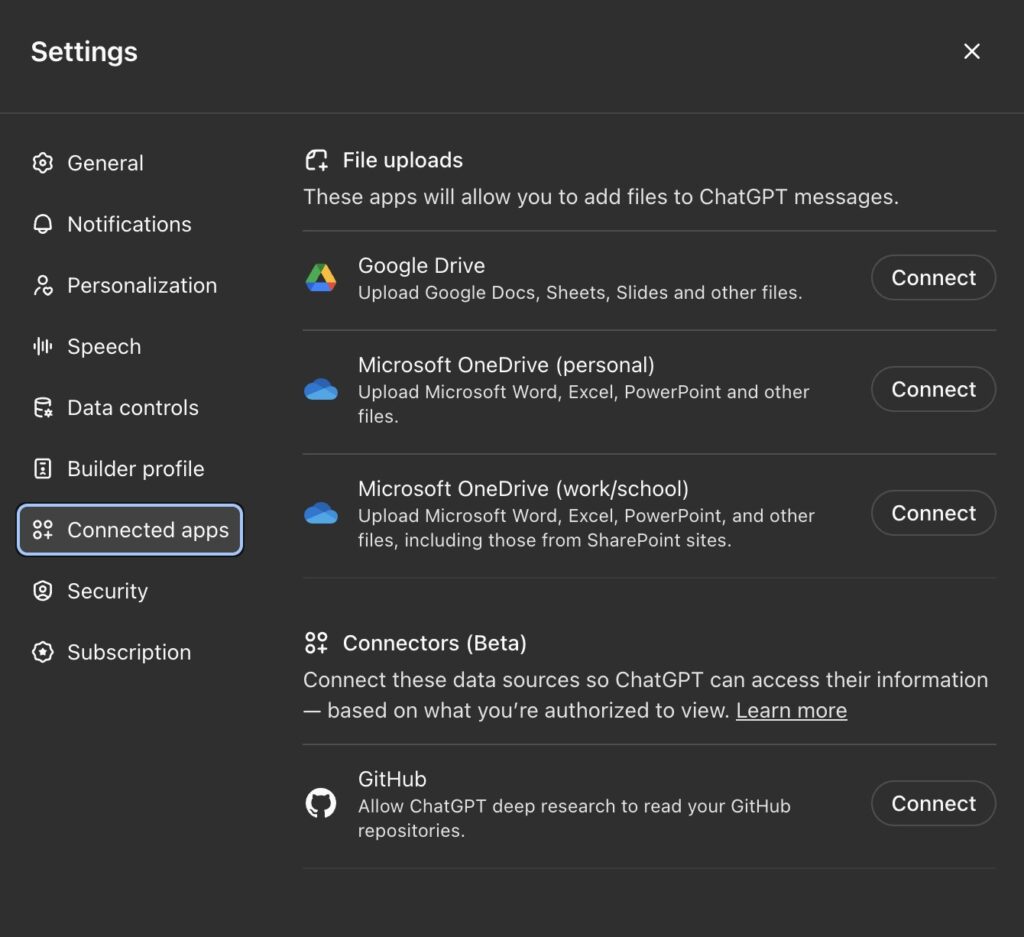Click the Speech waveform icon
Screen dimensions: 1024x937
42,346
